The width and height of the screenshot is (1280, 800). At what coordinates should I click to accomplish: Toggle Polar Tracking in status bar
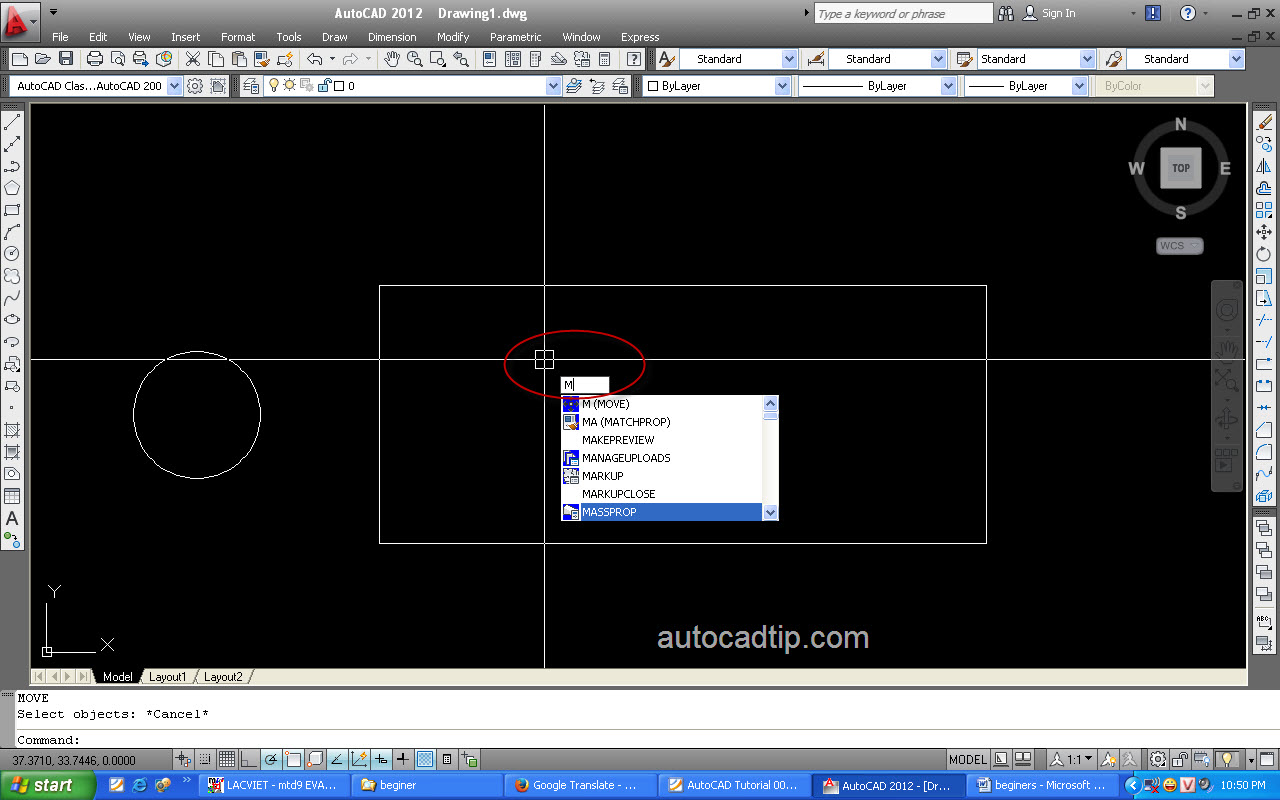tap(271, 759)
